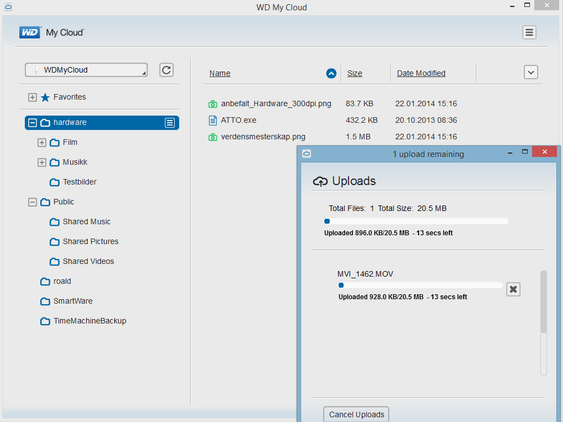Click the Cancel Uploads button
The height and width of the screenshot is (422, 563).
(356, 414)
